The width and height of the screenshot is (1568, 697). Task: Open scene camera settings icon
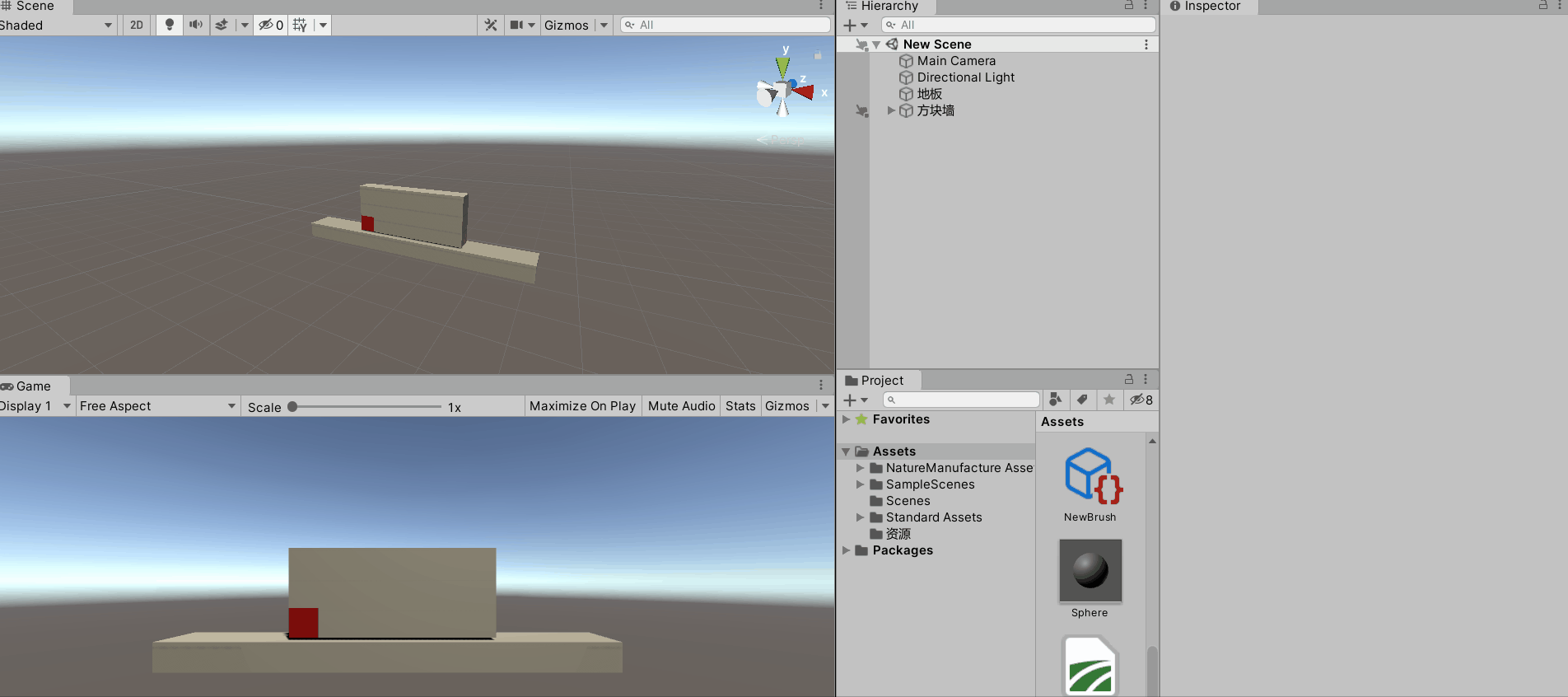point(516,25)
